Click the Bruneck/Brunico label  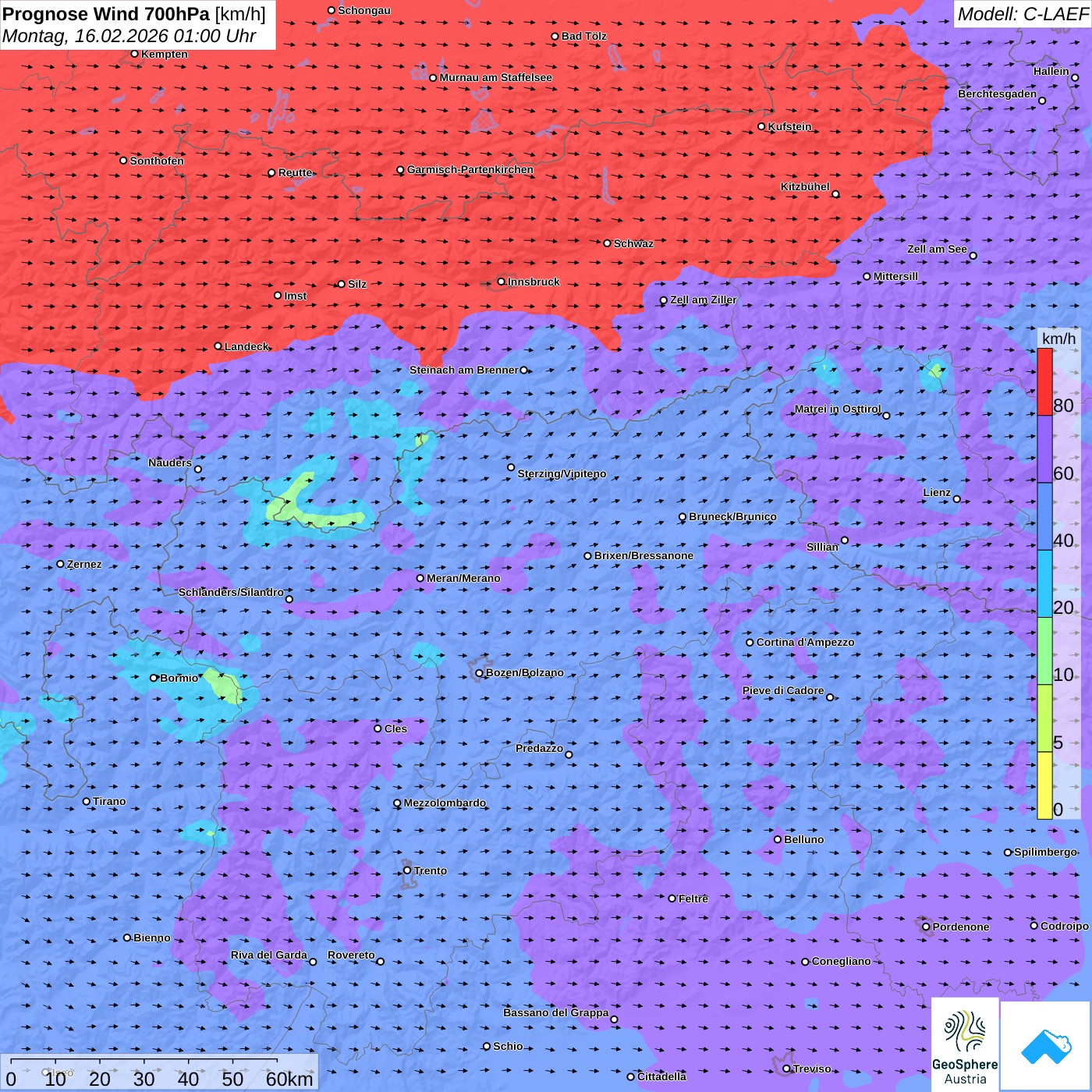pos(732,516)
